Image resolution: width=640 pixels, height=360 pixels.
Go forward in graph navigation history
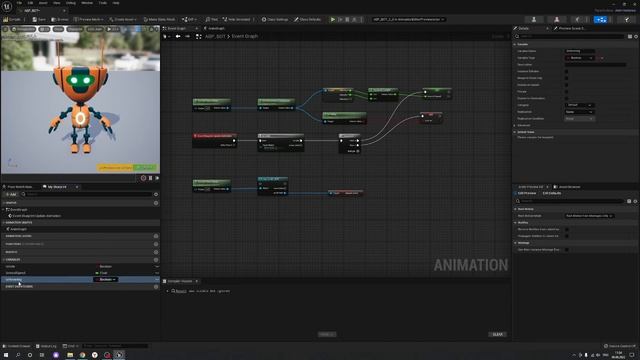coord(187,36)
